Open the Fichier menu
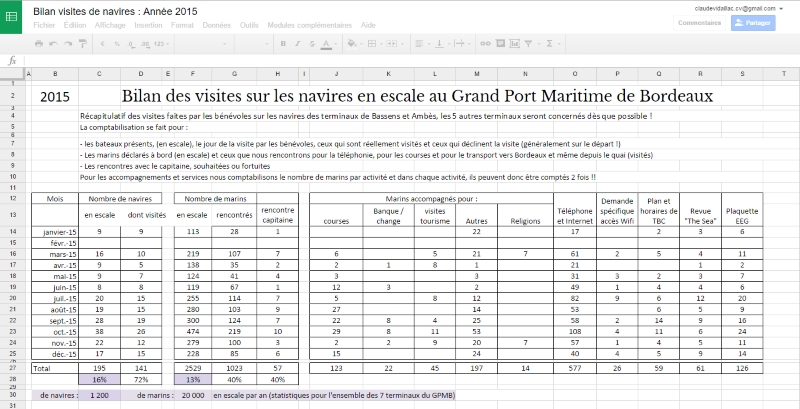Screen dimensions: 800x409 point(44,25)
